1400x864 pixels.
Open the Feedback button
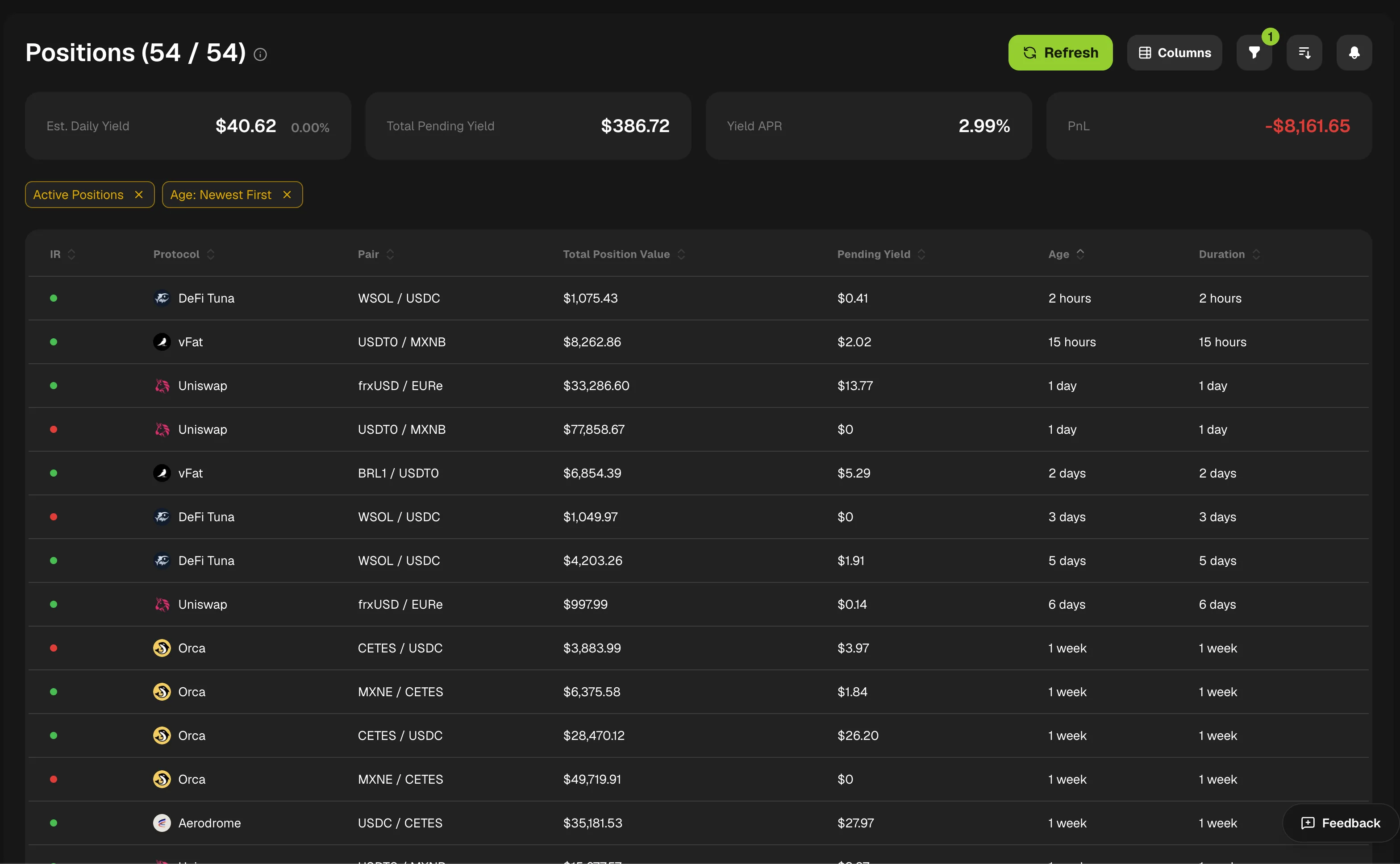pyautogui.click(x=1341, y=823)
